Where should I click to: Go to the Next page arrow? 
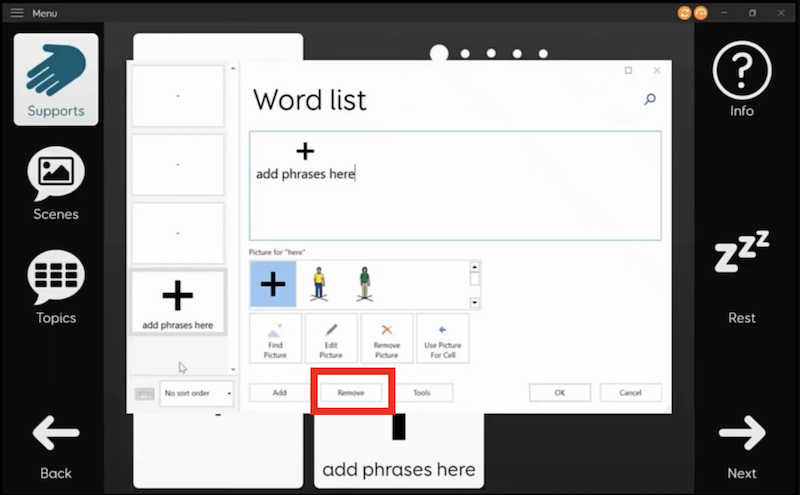point(741,445)
